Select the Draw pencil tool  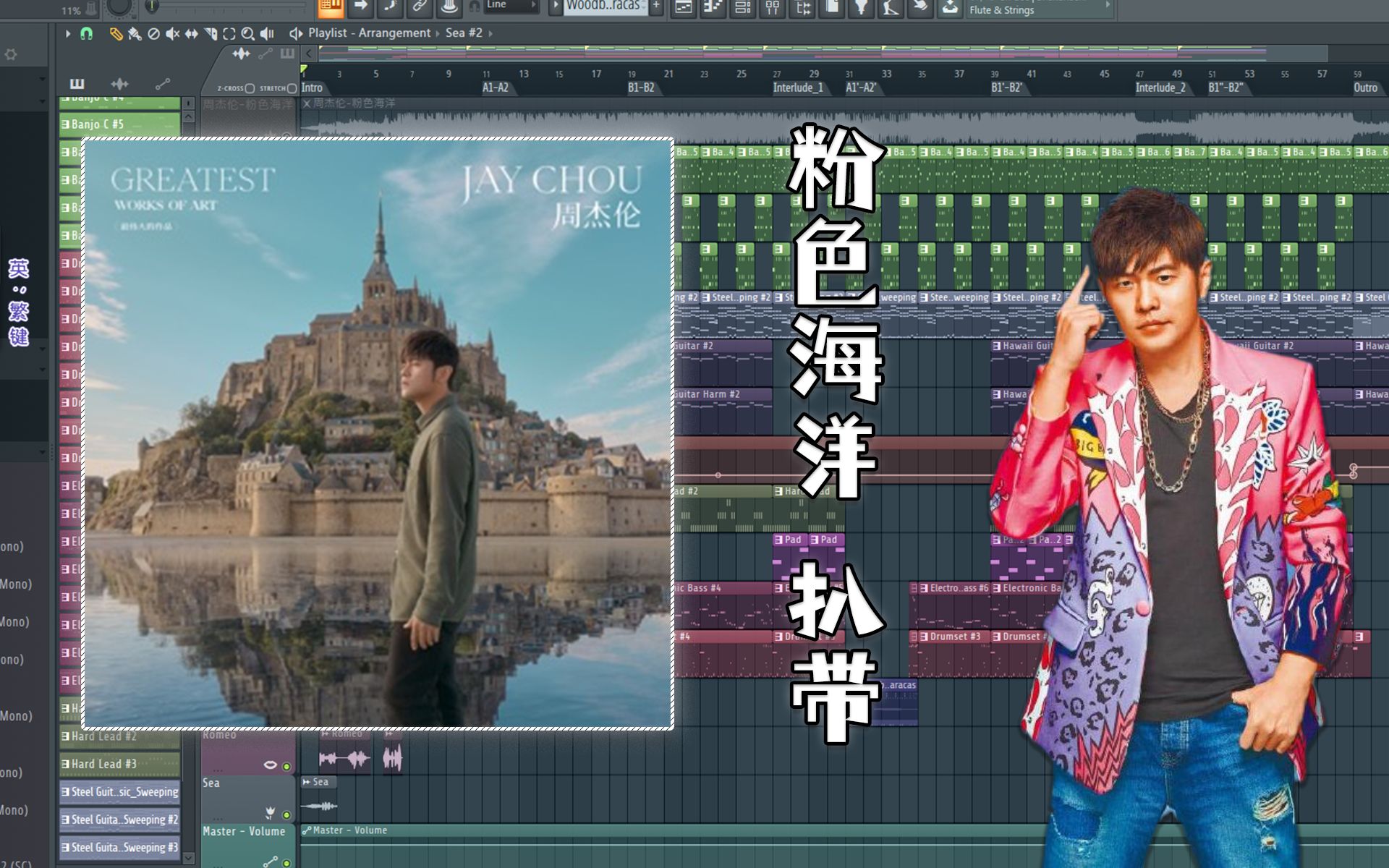pyautogui.click(x=115, y=33)
